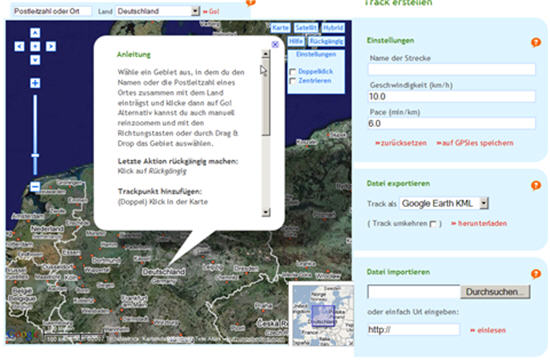Image resolution: width=550 pixels, height=360 pixels.
Task: Close the Anleitung info balloon
Action: point(275,44)
